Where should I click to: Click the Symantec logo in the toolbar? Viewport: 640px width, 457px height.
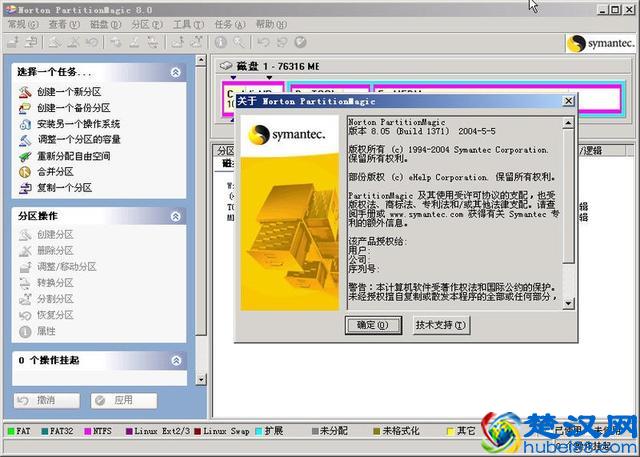click(602, 43)
